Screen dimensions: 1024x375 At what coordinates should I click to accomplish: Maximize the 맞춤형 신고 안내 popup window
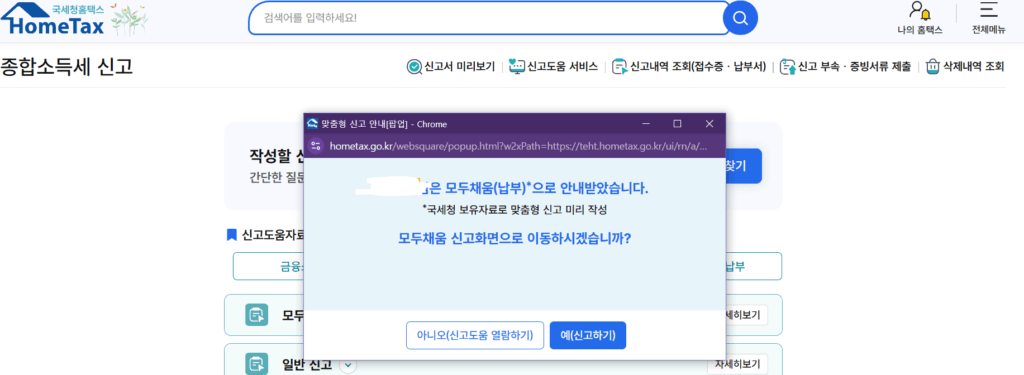(677, 123)
